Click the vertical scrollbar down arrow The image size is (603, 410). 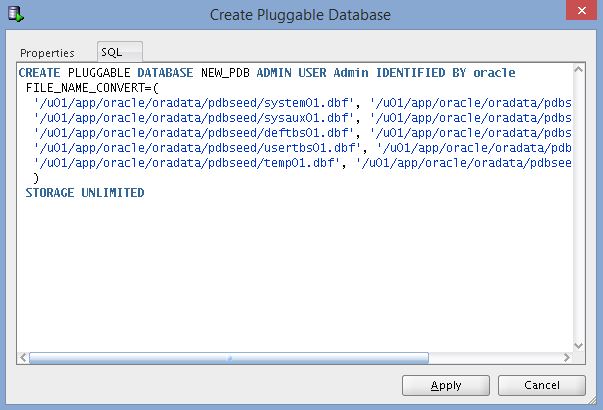(x=578, y=345)
